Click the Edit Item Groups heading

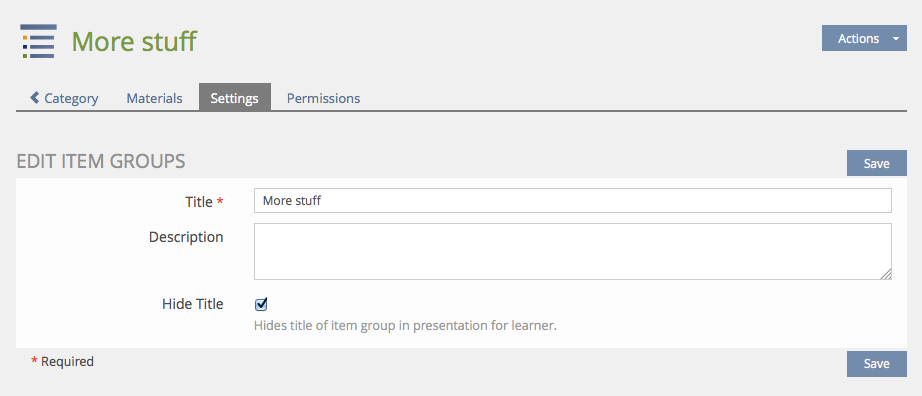[x=101, y=161]
